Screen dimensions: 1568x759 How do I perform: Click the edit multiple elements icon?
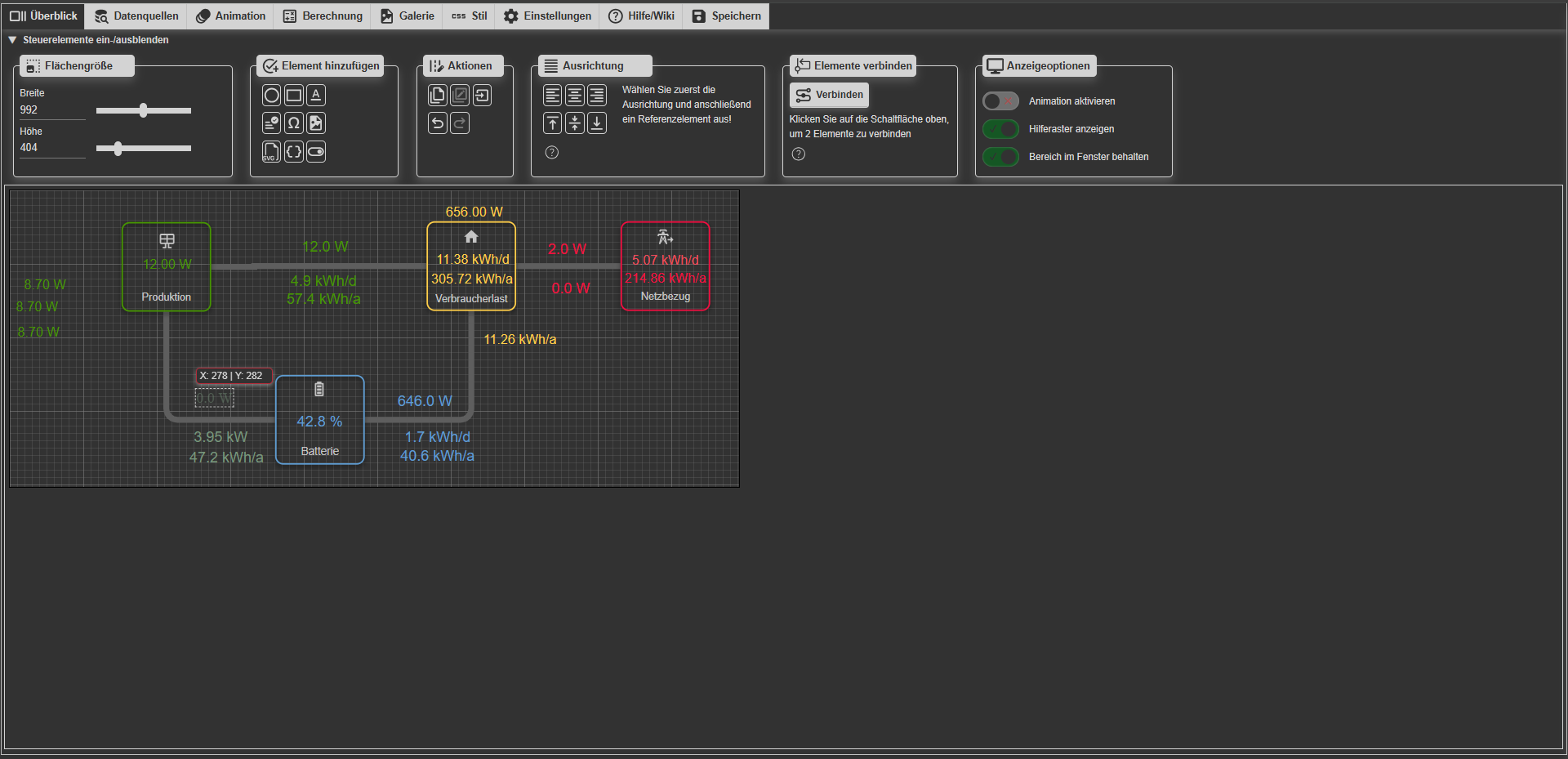pyautogui.click(x=460, y=96)
